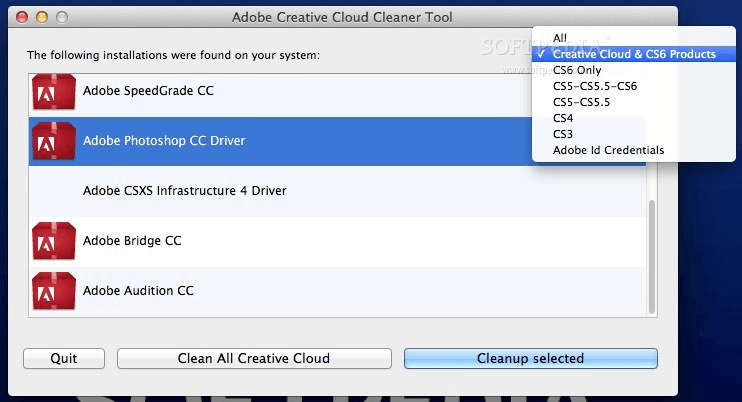This screenshot has width=742, height=402.
Task: Choose All from the dropdown list
Action: (560, 38)
